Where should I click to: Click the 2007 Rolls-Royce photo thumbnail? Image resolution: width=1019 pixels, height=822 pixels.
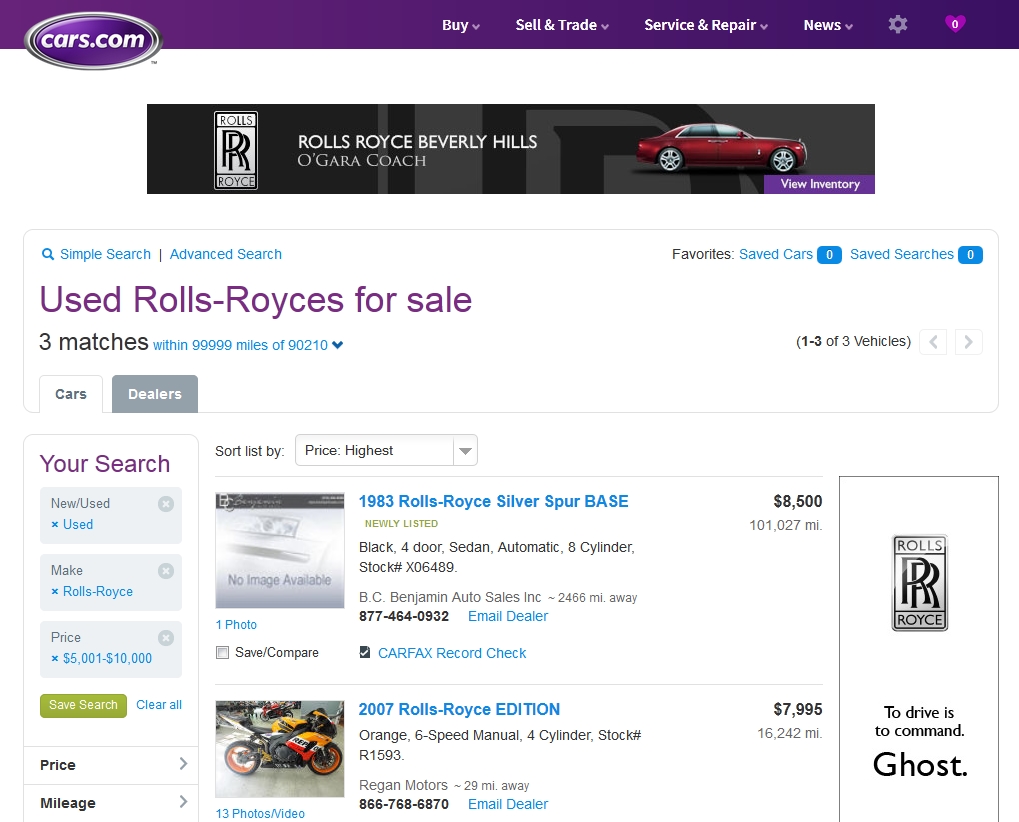point(279,748)
